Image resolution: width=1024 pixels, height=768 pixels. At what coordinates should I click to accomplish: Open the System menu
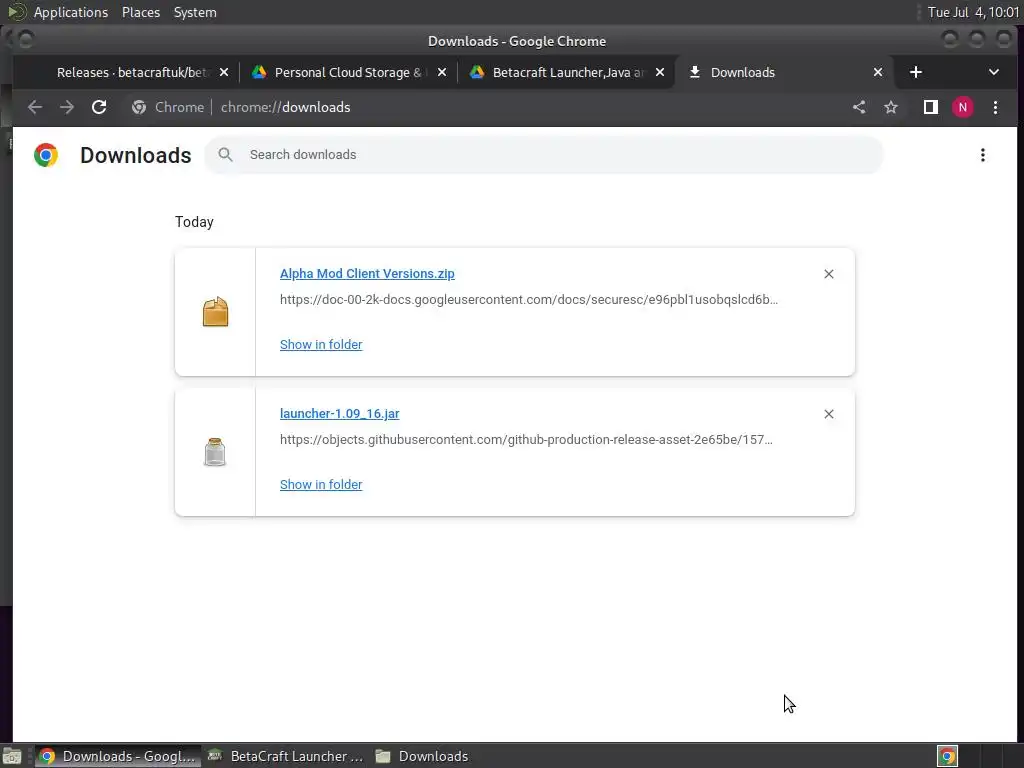(195, 12)
